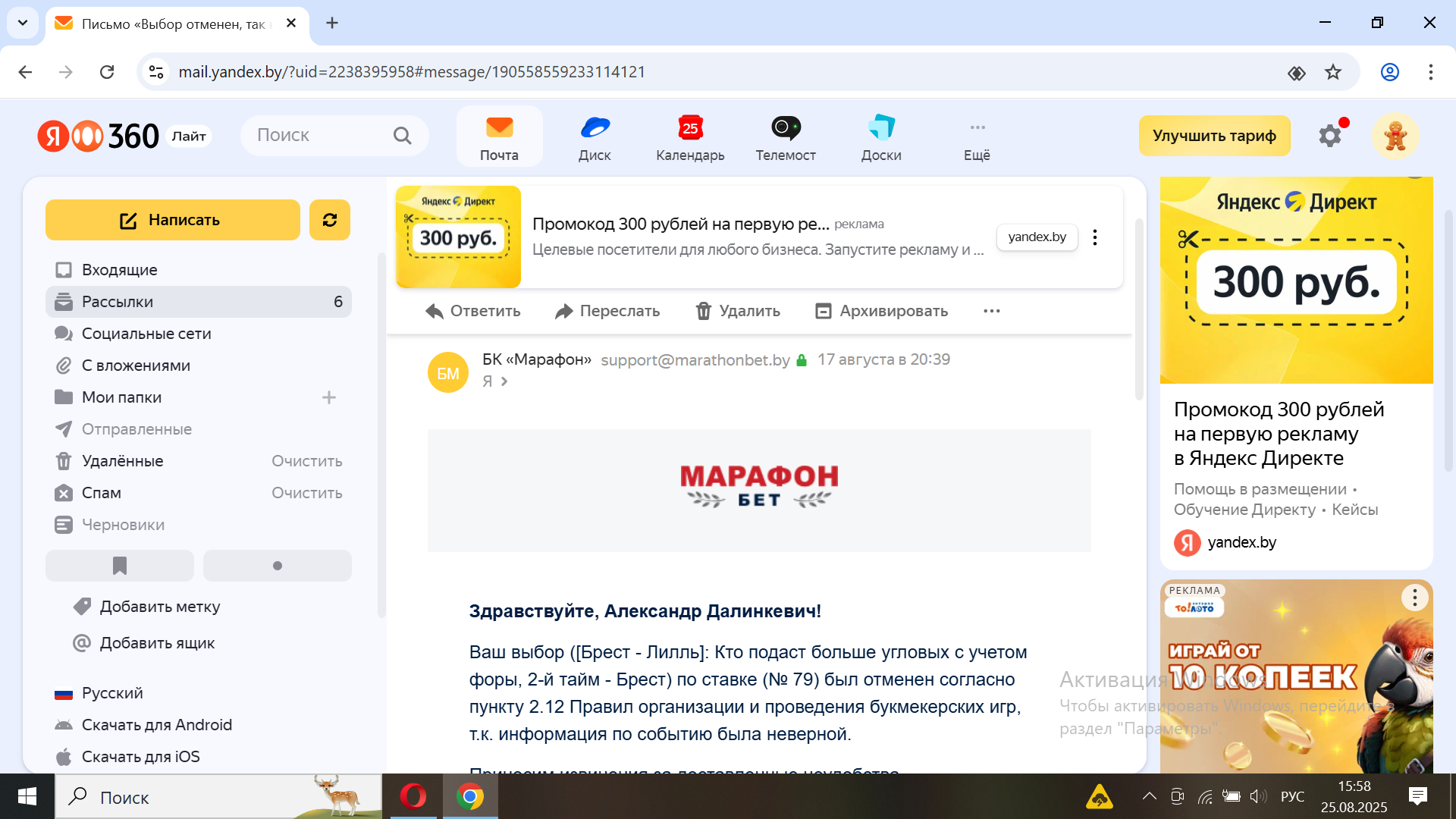Open the Календарь service

(x=690, y=137)
